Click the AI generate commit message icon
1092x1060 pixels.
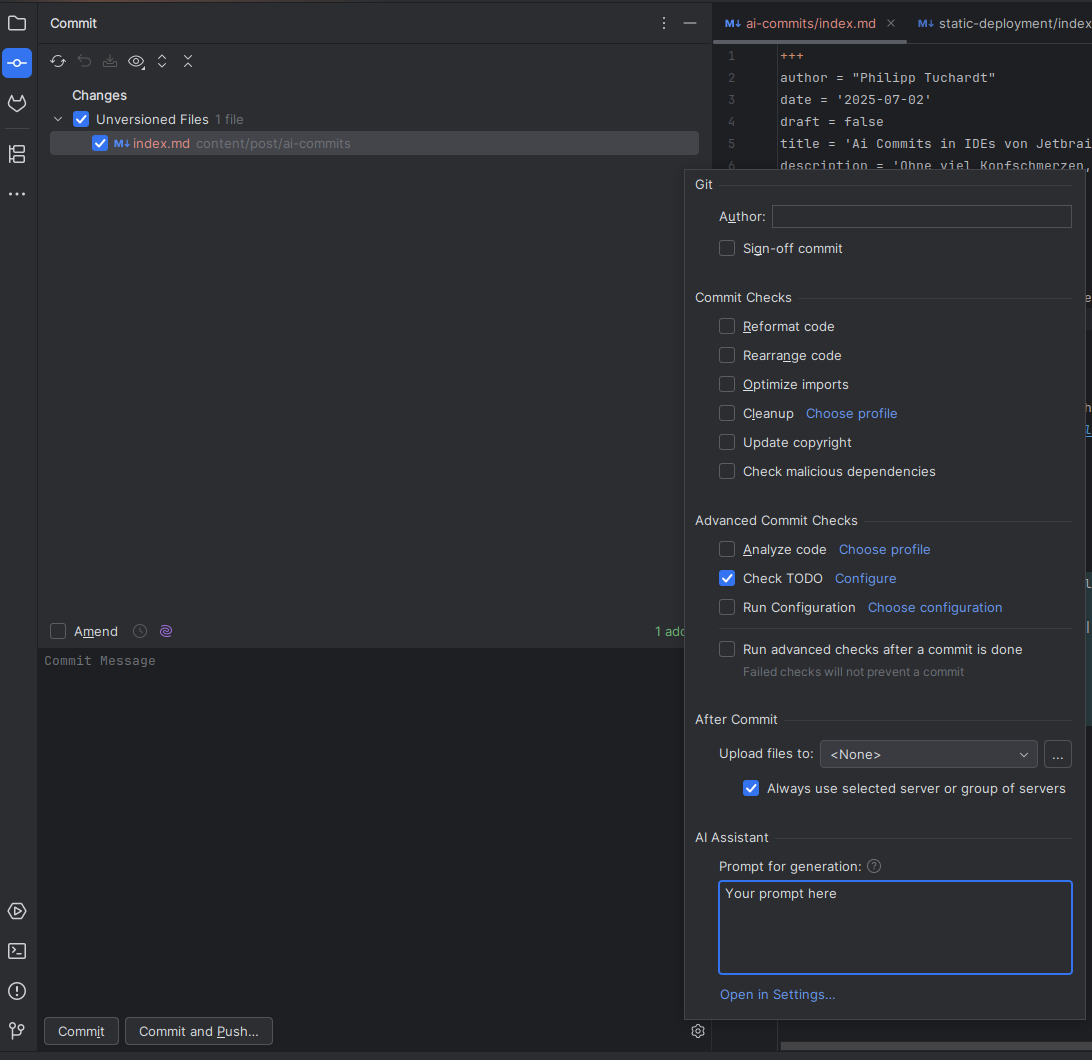tap(166, 631)
